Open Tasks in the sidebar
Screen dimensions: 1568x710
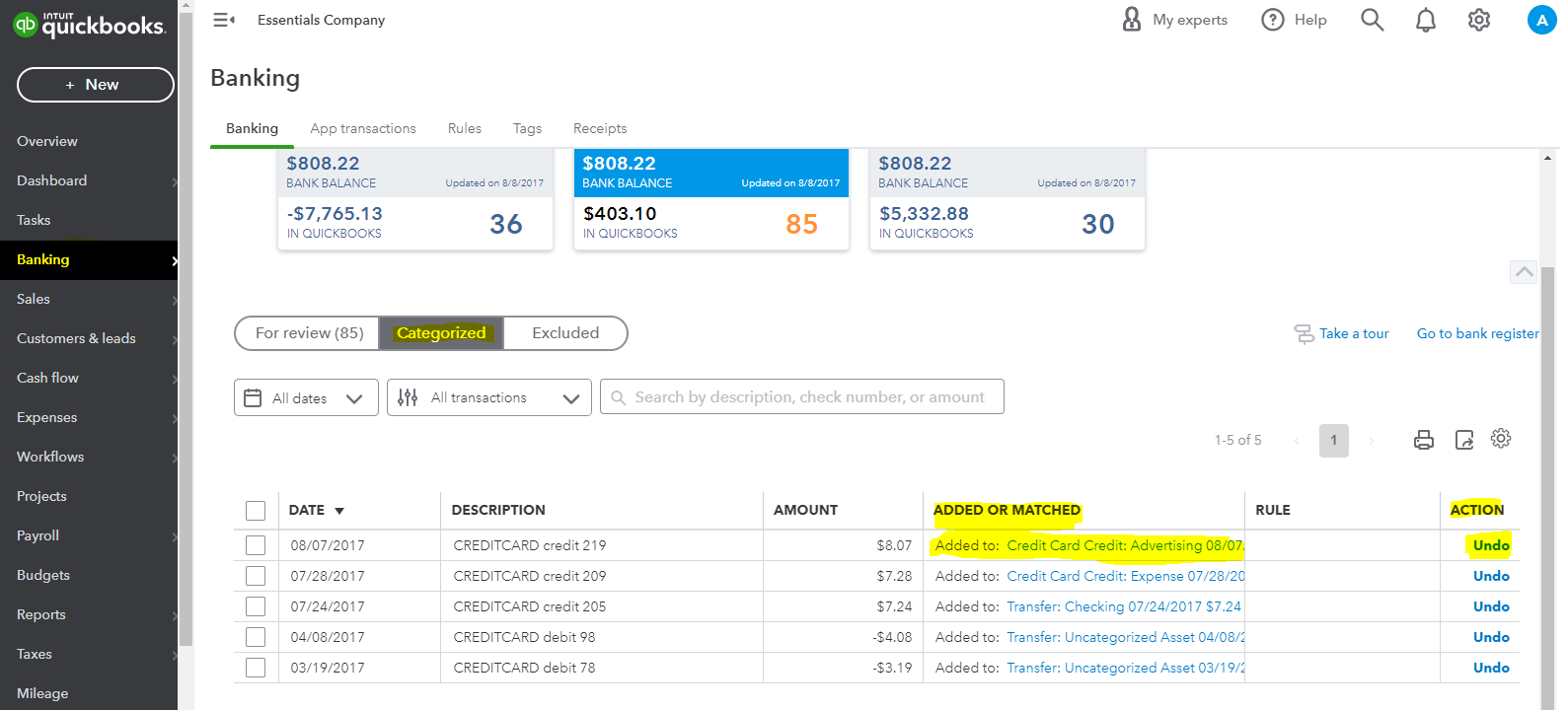point(34,221)
